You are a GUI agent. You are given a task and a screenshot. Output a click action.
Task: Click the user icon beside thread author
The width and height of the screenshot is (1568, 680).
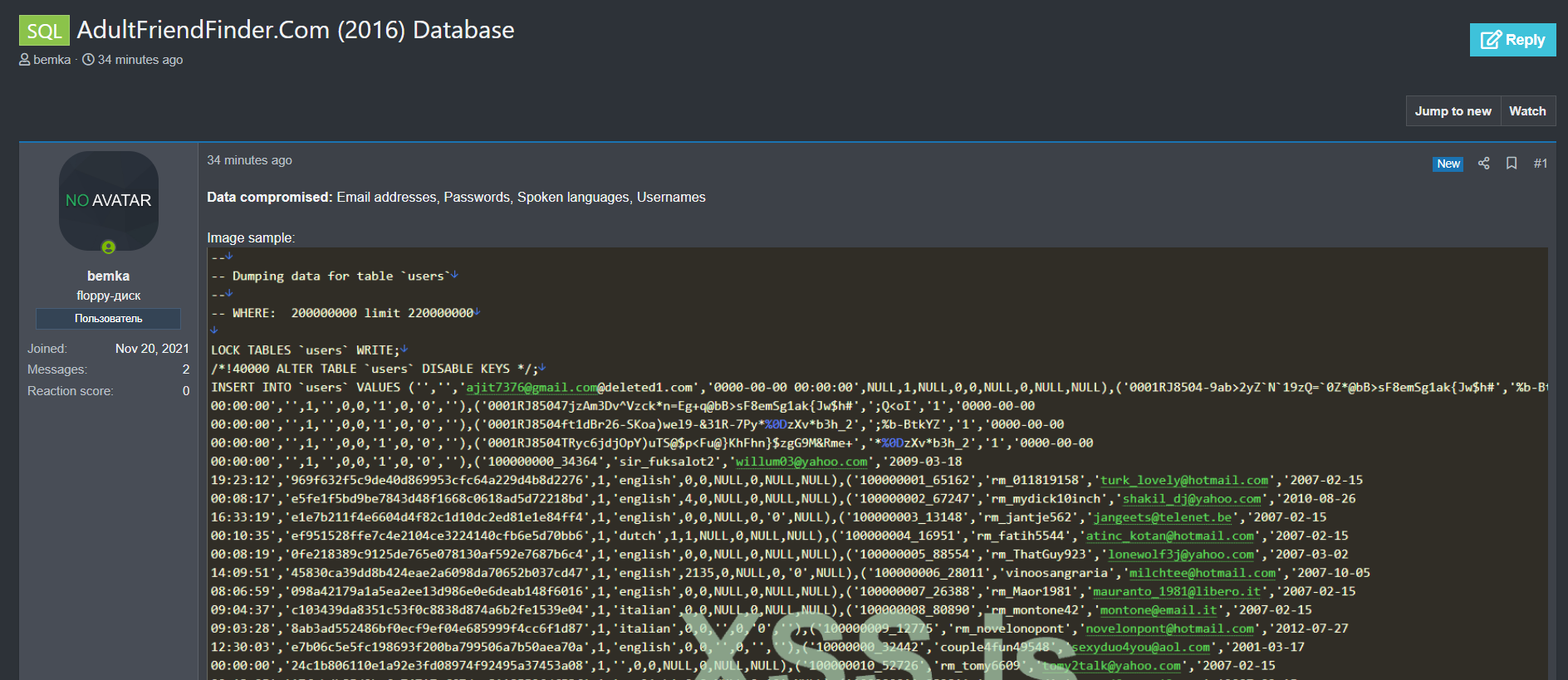[x=25, y=60]
